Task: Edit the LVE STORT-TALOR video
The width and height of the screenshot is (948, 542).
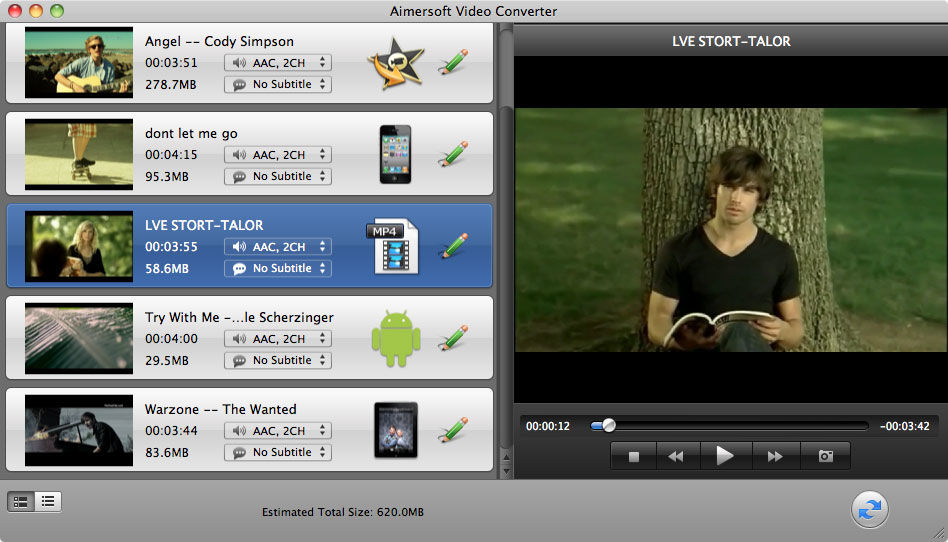Action: 453,246
